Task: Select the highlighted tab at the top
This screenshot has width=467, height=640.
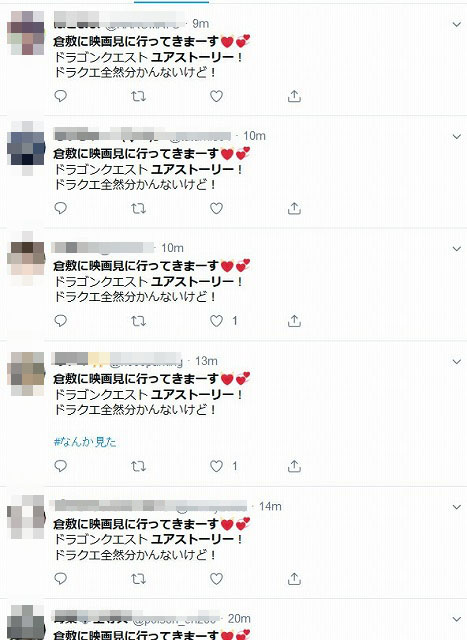Action: 171,2
